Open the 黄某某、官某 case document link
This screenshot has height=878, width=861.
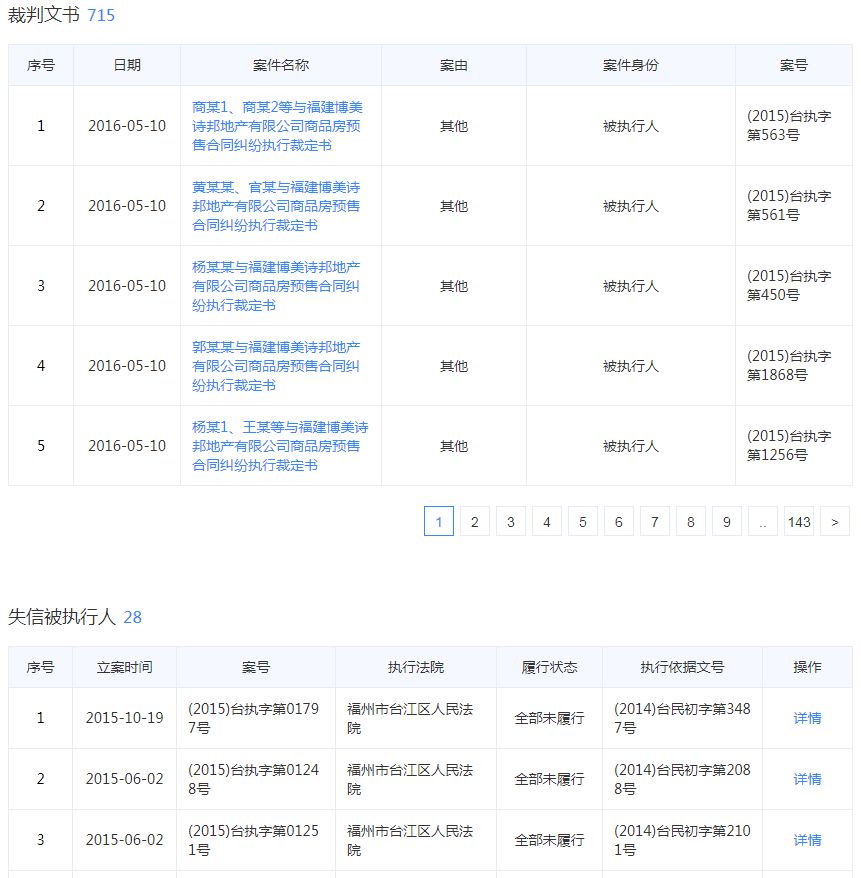282,206
